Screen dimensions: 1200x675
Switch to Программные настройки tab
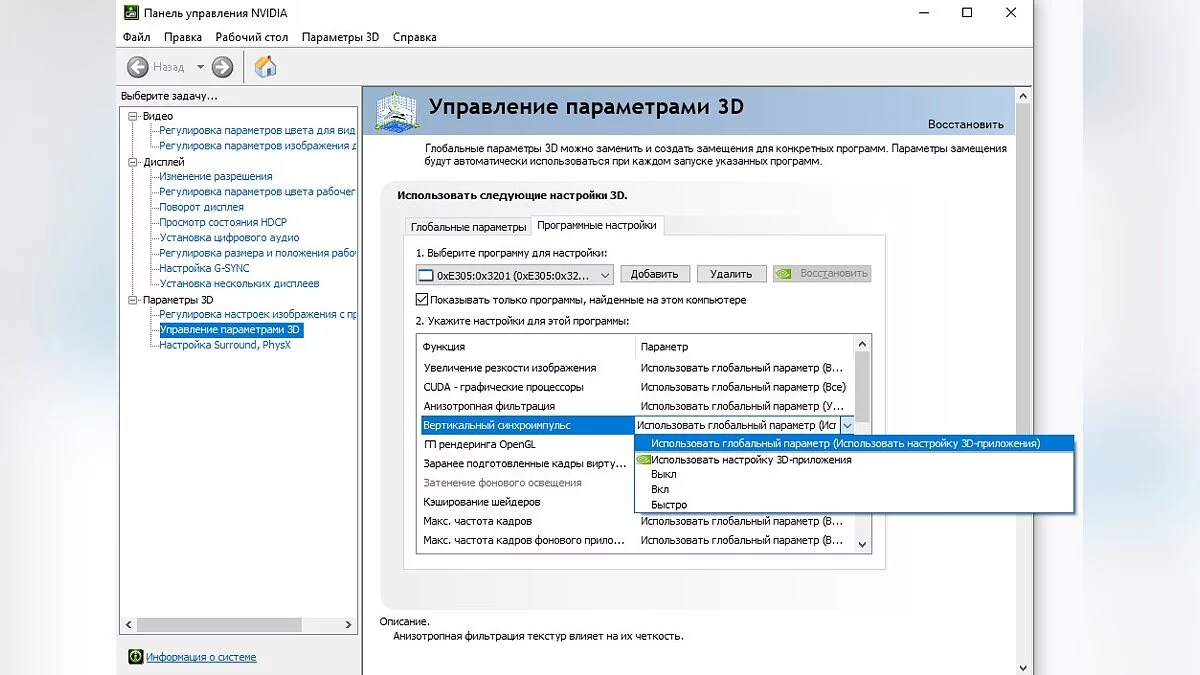click(x=597, y=225)
